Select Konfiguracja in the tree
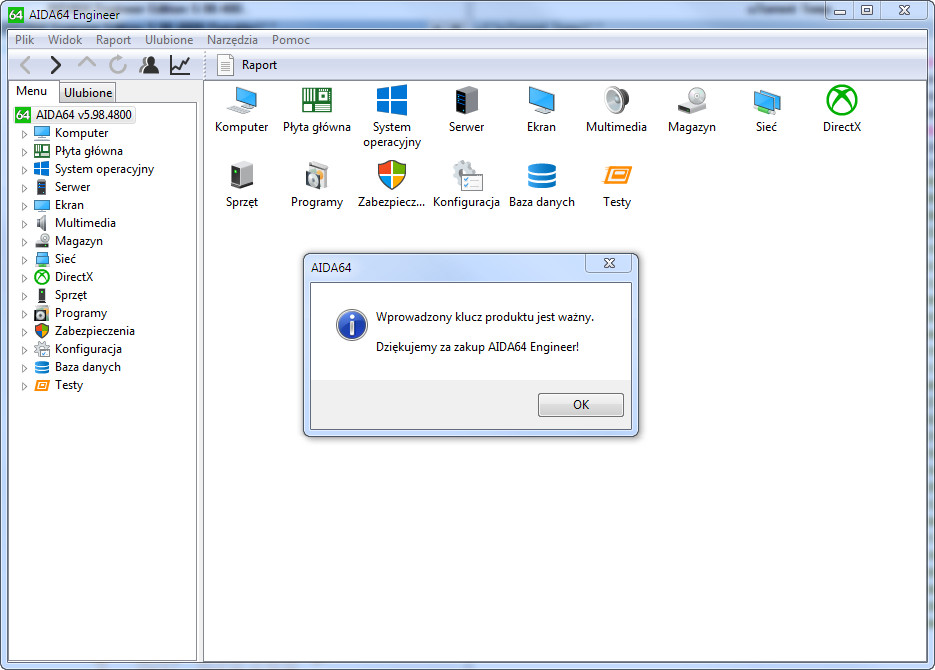The height and width of the screenshot is (670, 935). [88, 349]
